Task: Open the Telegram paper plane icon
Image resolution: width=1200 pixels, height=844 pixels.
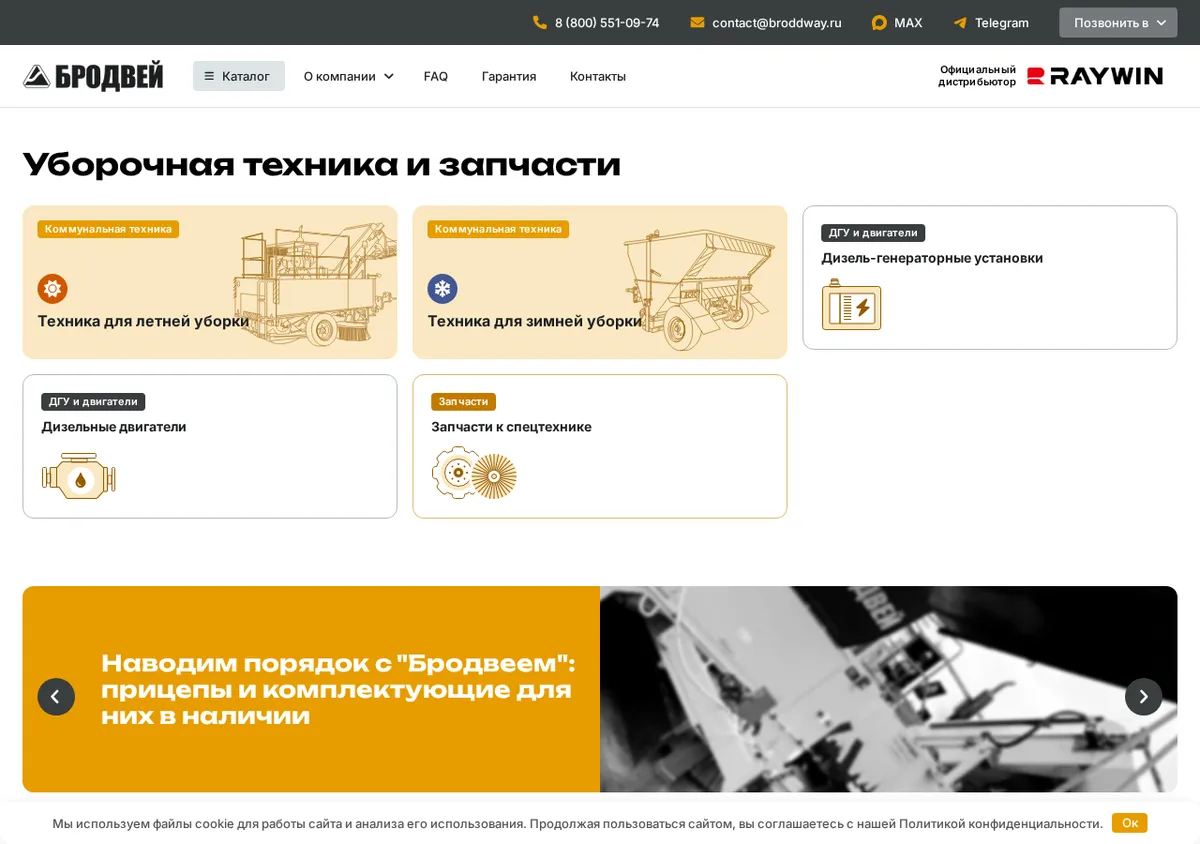Action: click(960, 22)
